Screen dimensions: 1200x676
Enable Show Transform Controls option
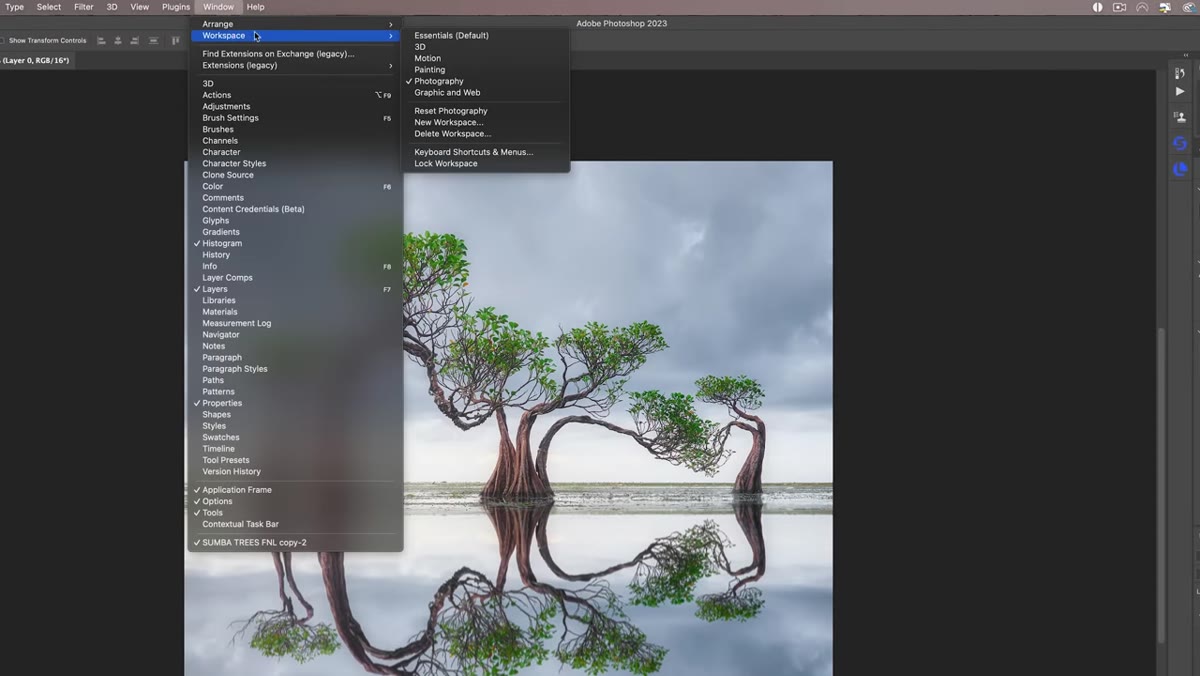tap(44, 41)
